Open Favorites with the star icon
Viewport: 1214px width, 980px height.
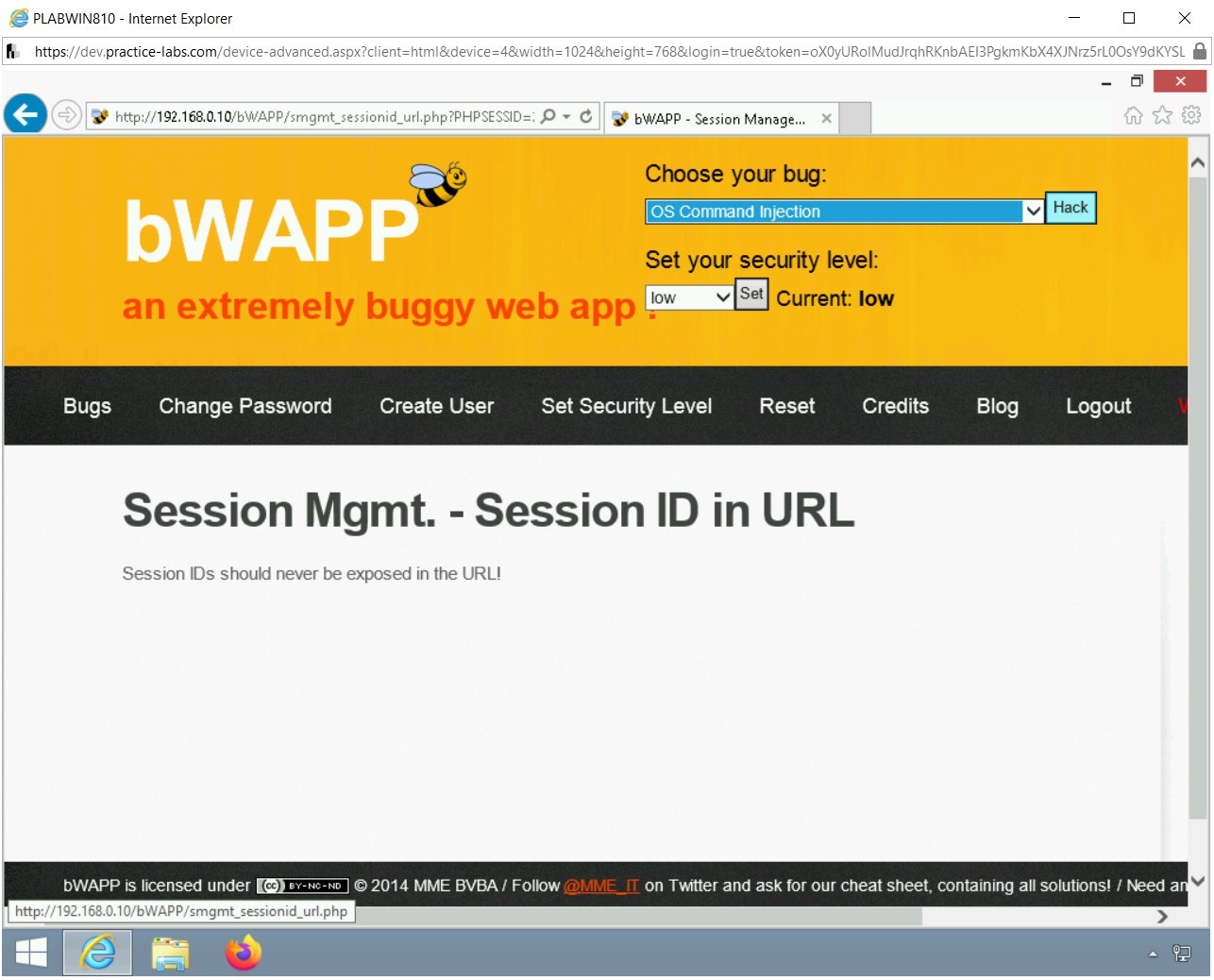pos(1160,114)
